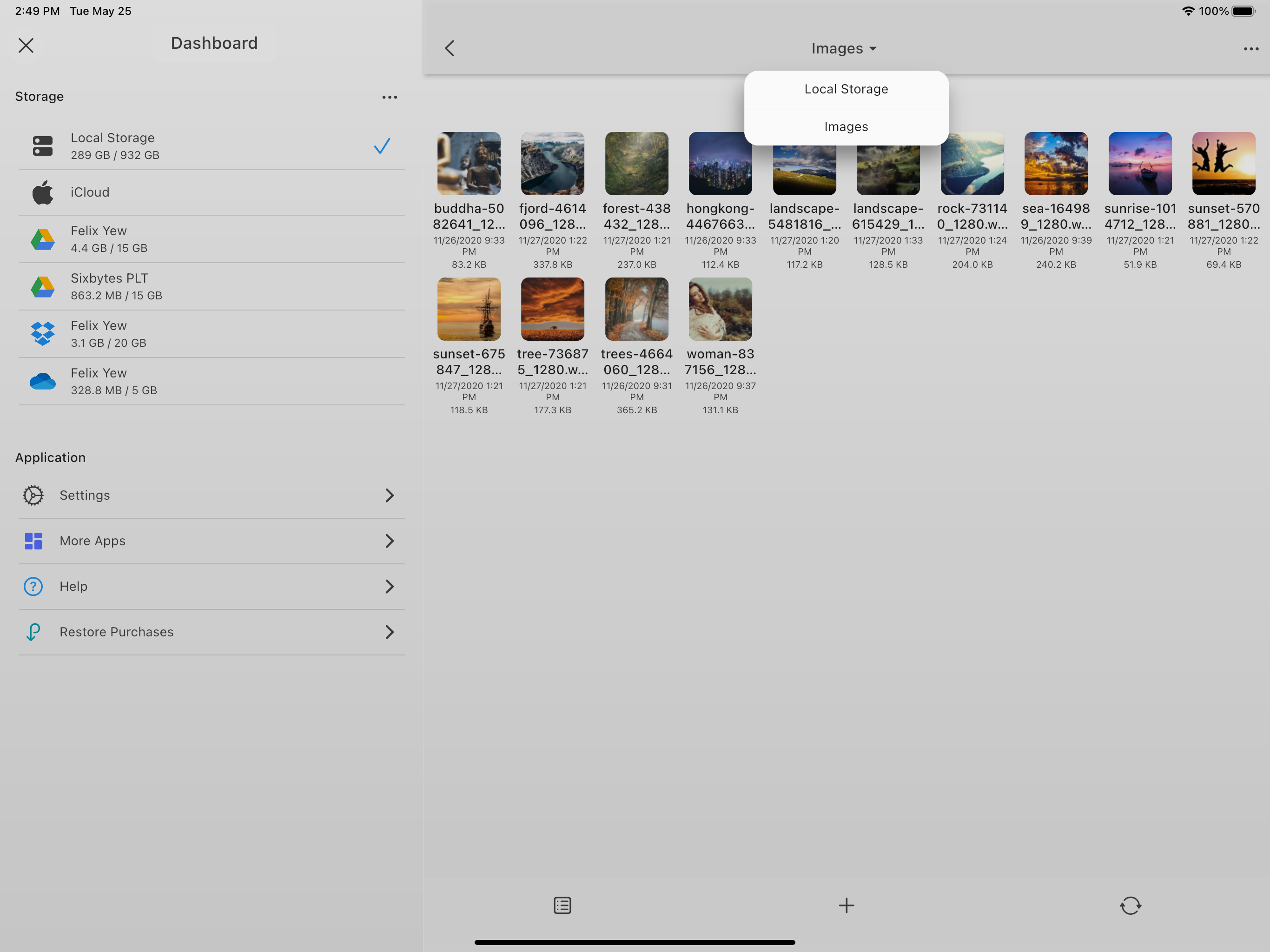Screen dimensions: 1270x952
Task: Select iCloud storage with Apple icon
Action: pos(211,192)
